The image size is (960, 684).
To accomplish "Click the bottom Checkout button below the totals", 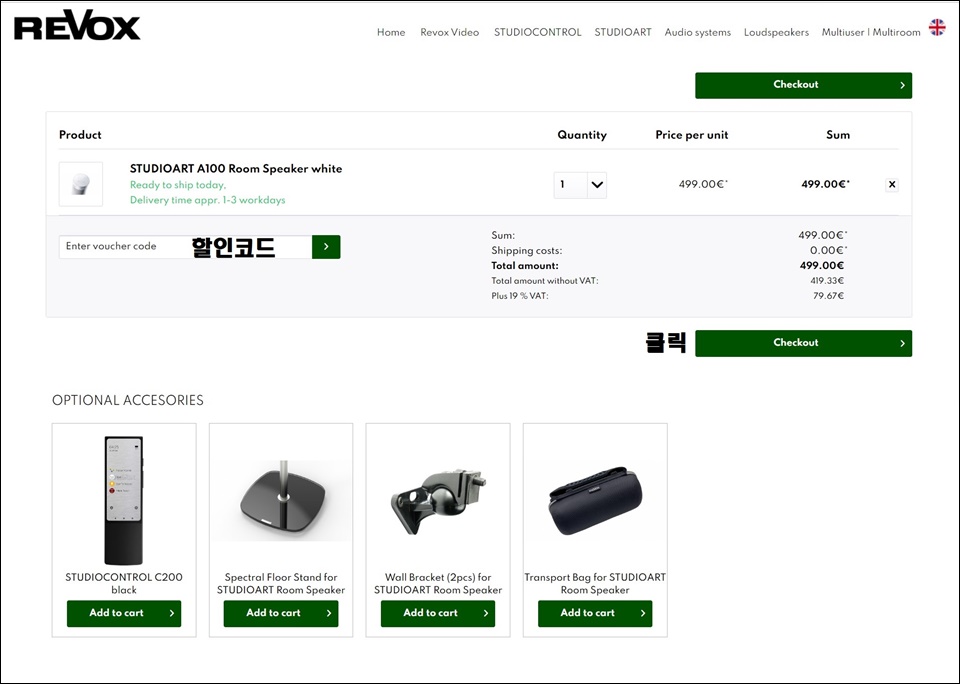I will 803,343.
